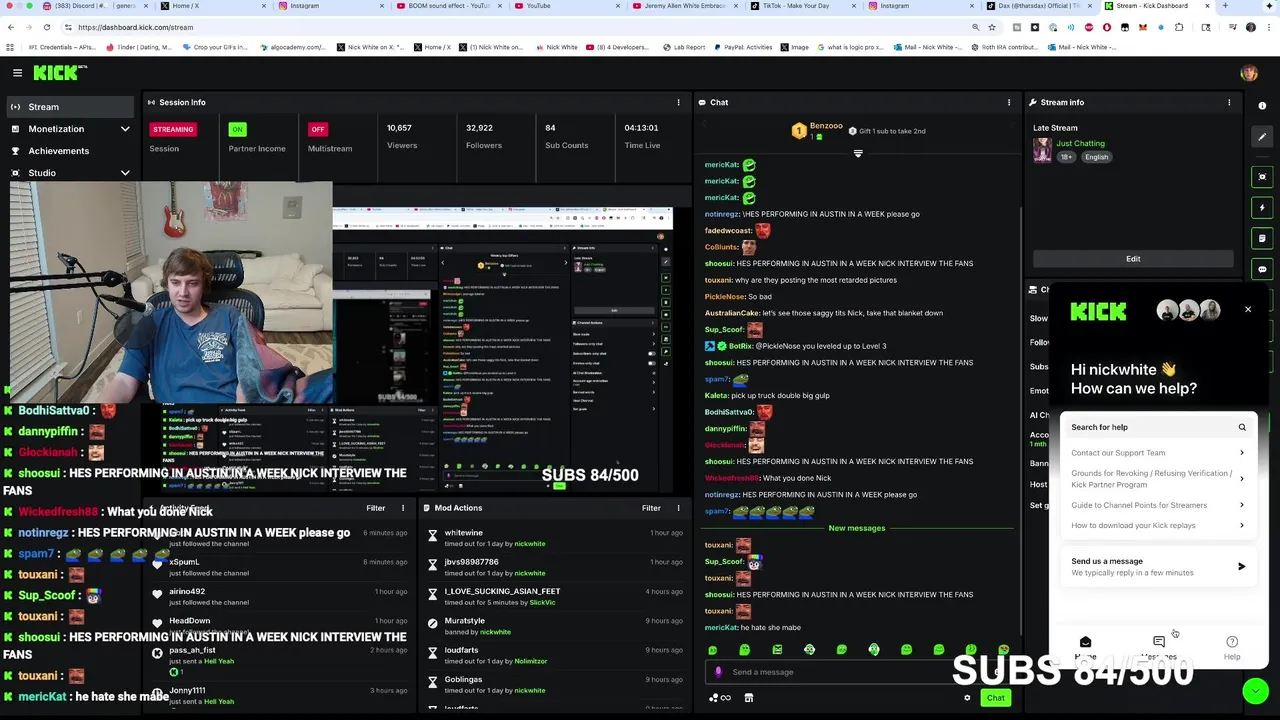Viewport: 1280px width, 720px height.
Task: Click New messages divider to jump to latest
Action: [857, 528]
